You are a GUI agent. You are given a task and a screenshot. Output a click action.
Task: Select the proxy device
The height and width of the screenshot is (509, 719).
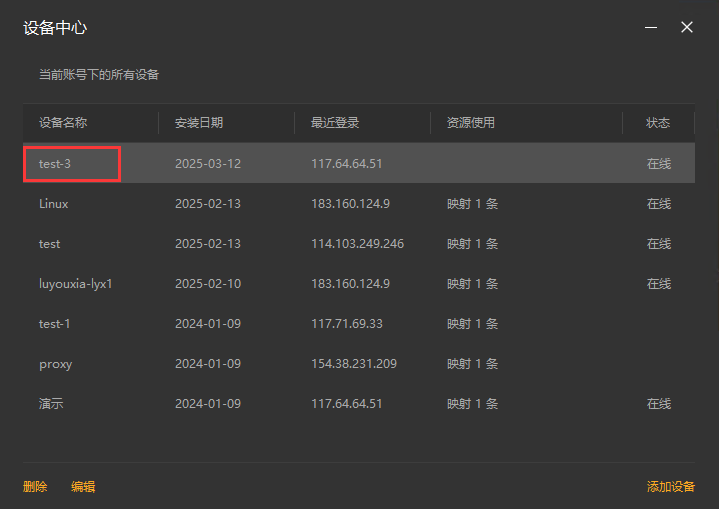[x=55, y=365]
